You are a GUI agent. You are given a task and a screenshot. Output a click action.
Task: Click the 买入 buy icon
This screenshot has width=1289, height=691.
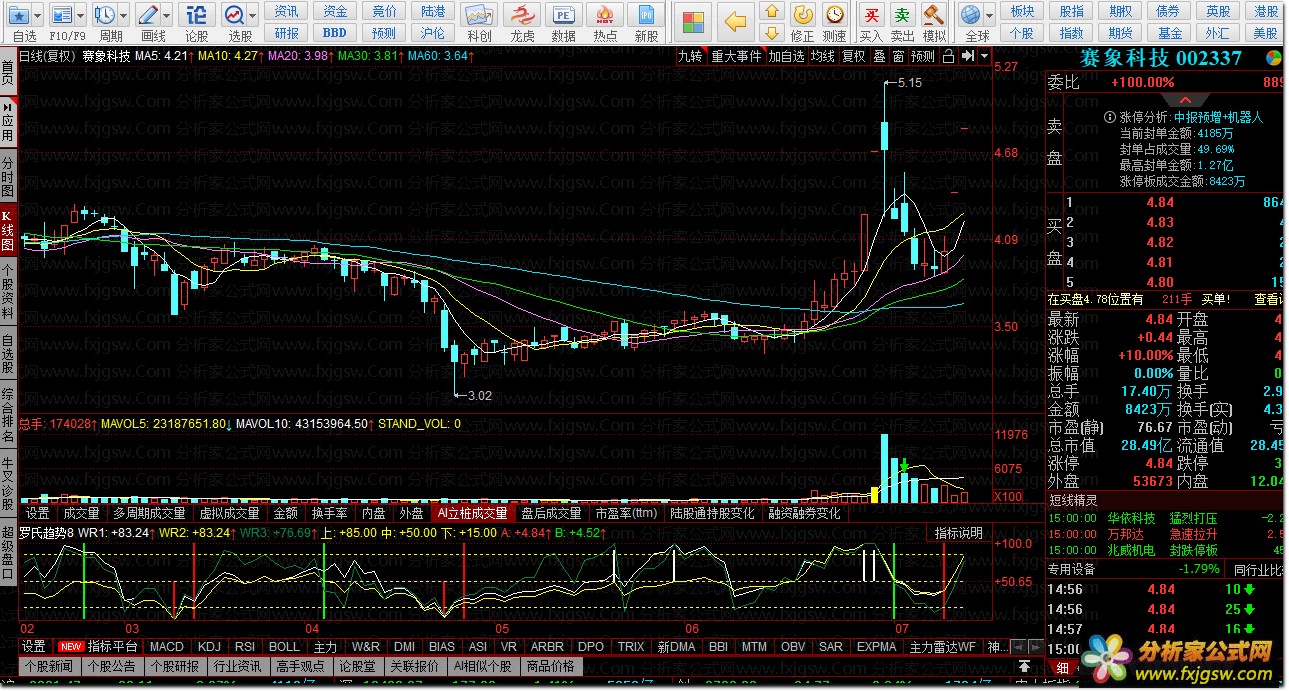[x=872, y=15]
